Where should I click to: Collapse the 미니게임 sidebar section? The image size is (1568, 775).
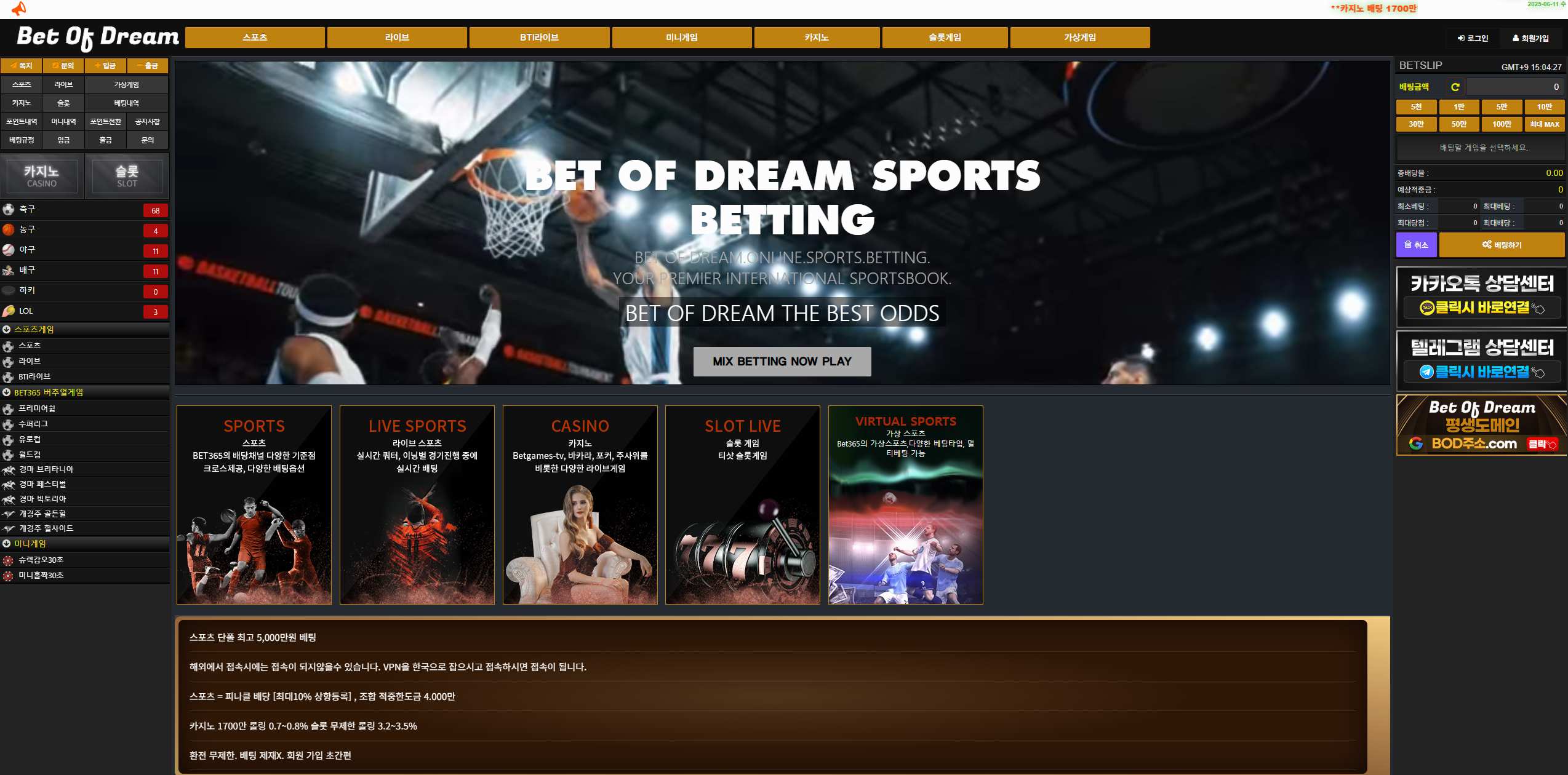[85, 544]
